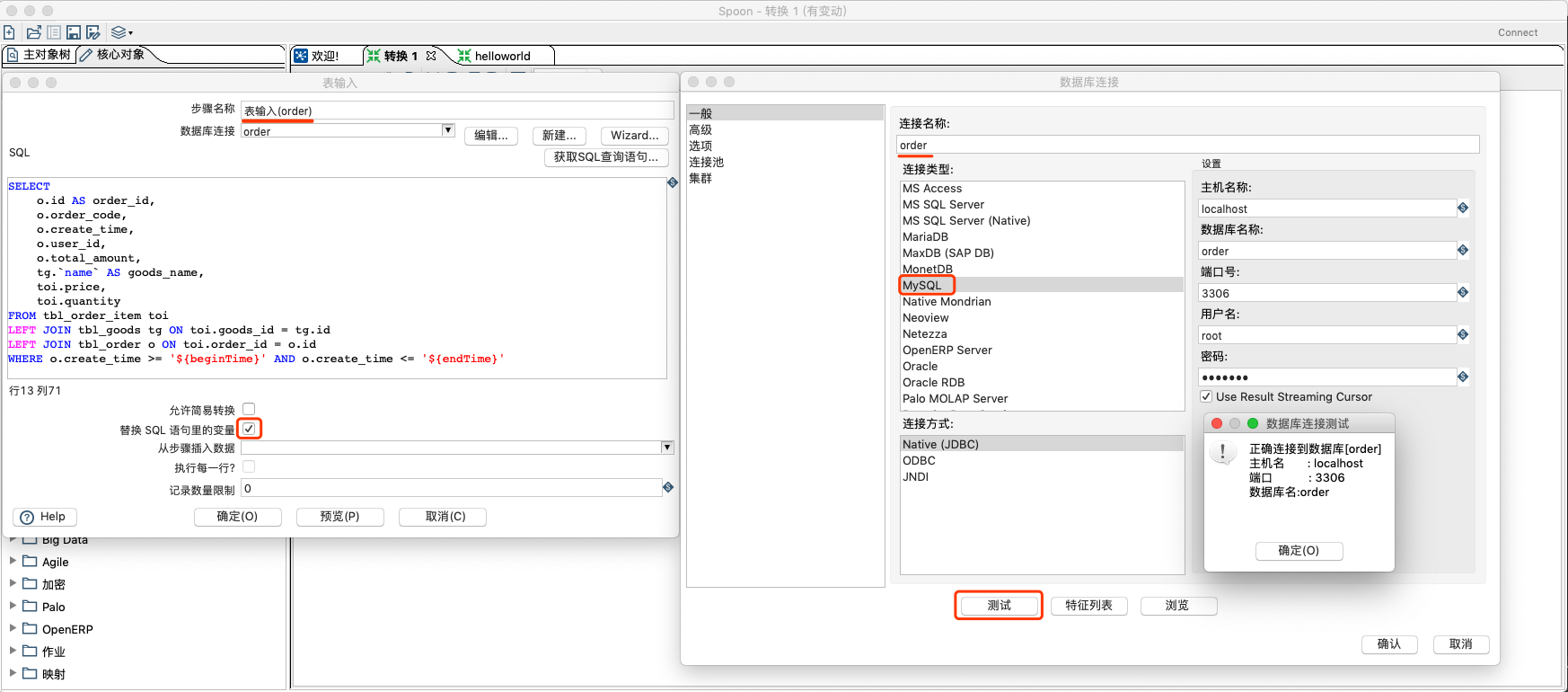Viewport: 1568px width, 692px height.
Task: Click 获取SQL查询语句... button
Action: pyautogui.click(x=606, y=157)
